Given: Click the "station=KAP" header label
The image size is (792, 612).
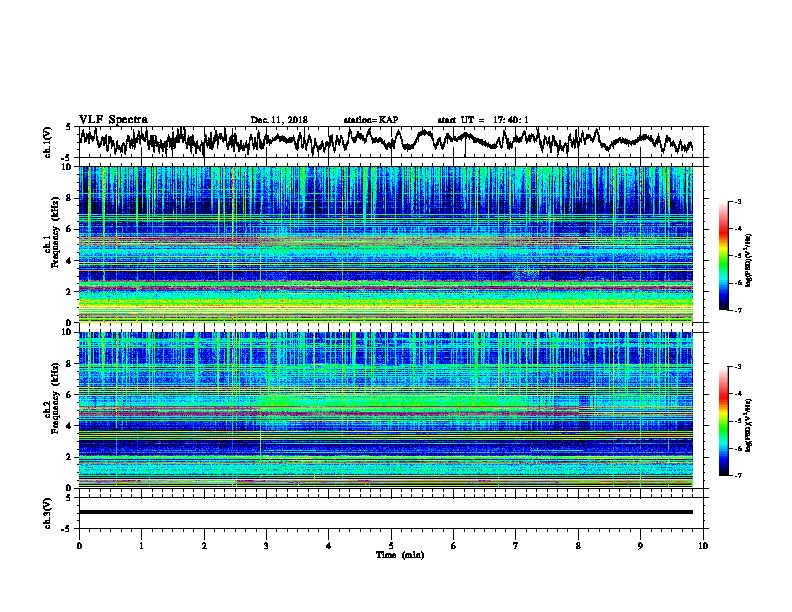Looking at the screenshot, I should coord(370,120).
